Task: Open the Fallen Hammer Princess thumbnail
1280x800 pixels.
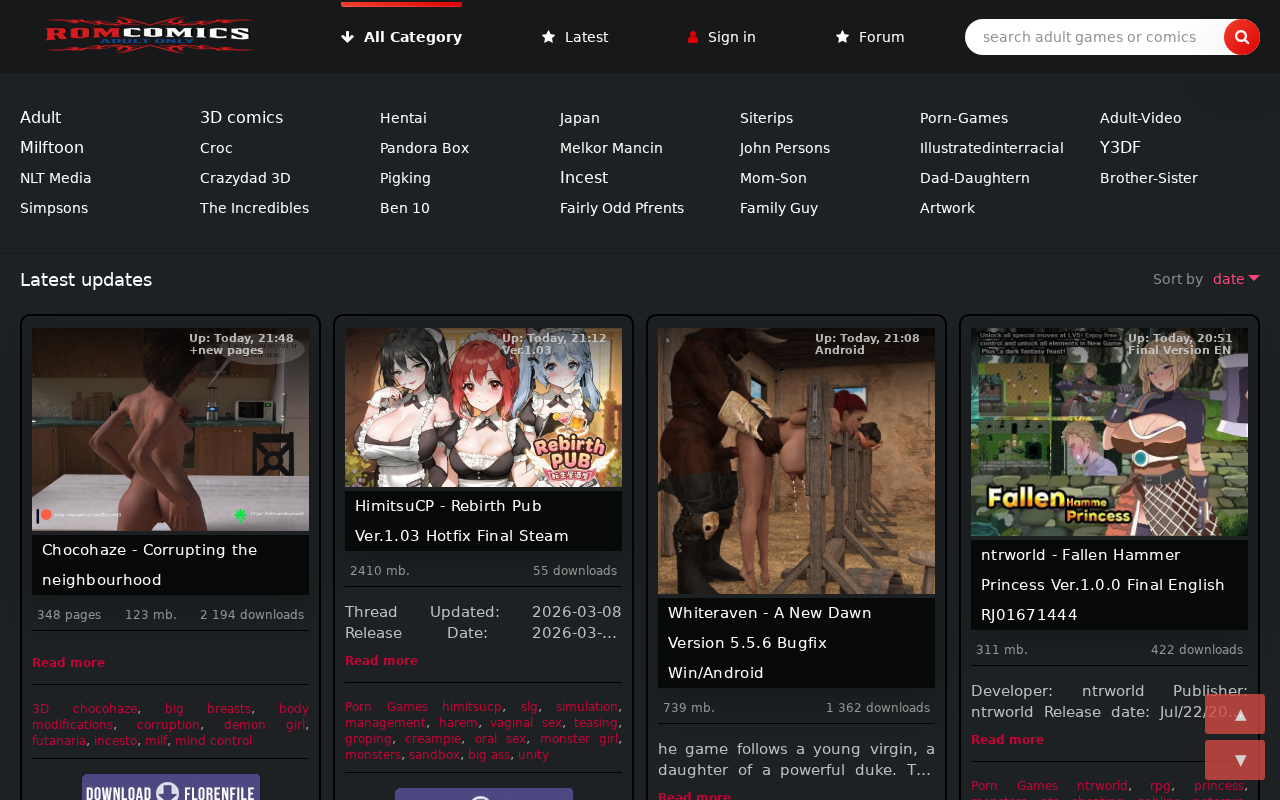Action: click(x=1109, y=432)
